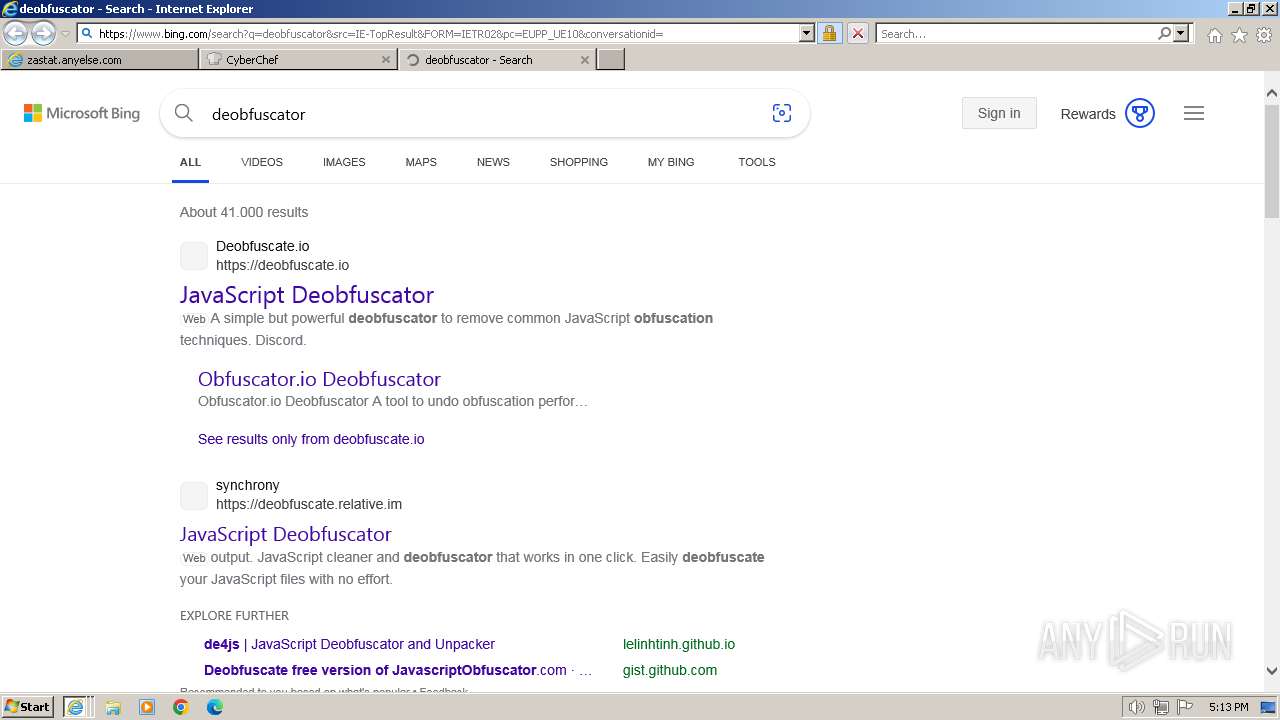Image resolution: width=1280 pixels, height=720 pixels.
Task: Open Internet Explorer from the taskbar
Action: [75, 707]
